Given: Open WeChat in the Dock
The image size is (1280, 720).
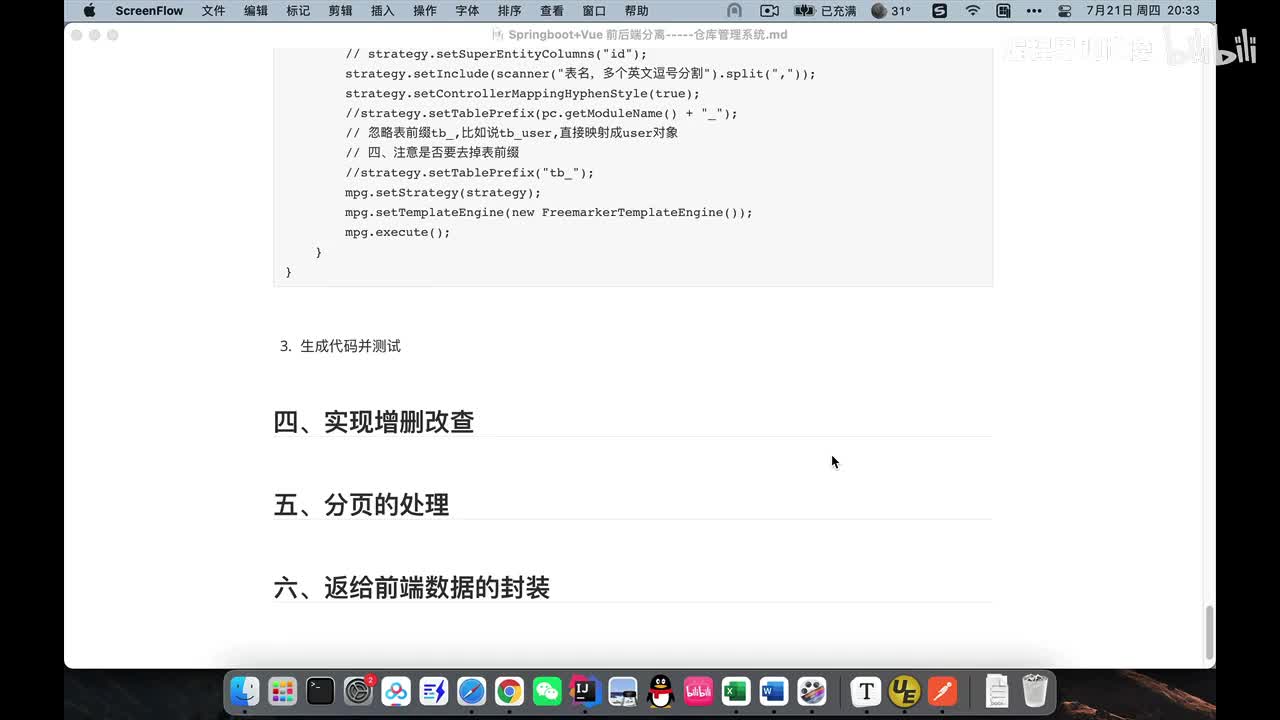Looking at the screenshot, I should click(x=547, y=691).
